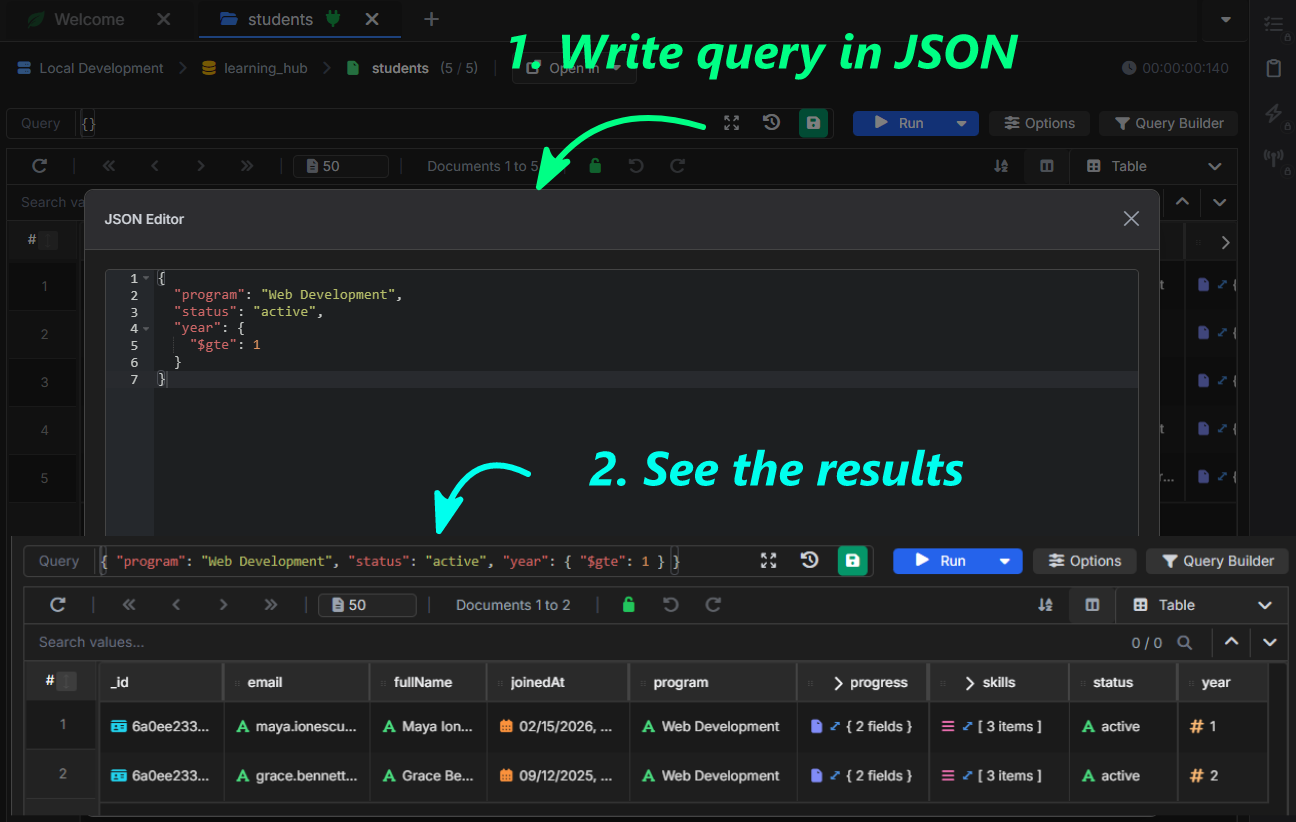The width and height of the screenshot is (1296, 822).
Task: Click the undo icon in the Documents 1 to 2 toolbar
Action: 671,605
